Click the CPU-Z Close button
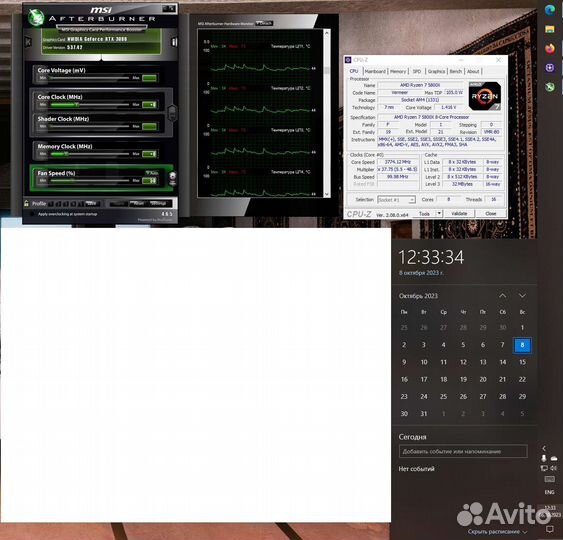This screenshot has height=540, width=563. (491, 214)
